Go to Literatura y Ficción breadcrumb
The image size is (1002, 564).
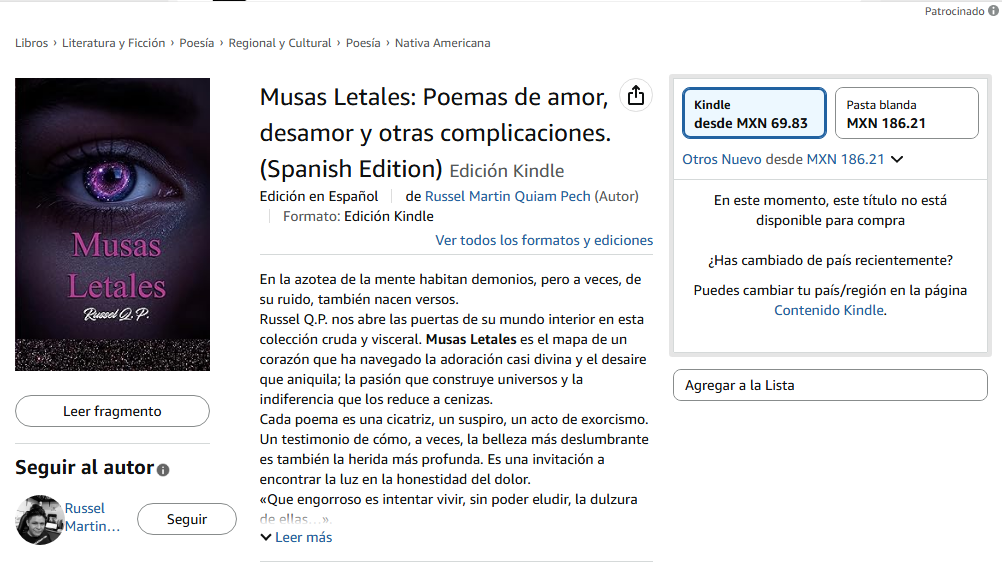pyautogui.click(x=114, y=43)
